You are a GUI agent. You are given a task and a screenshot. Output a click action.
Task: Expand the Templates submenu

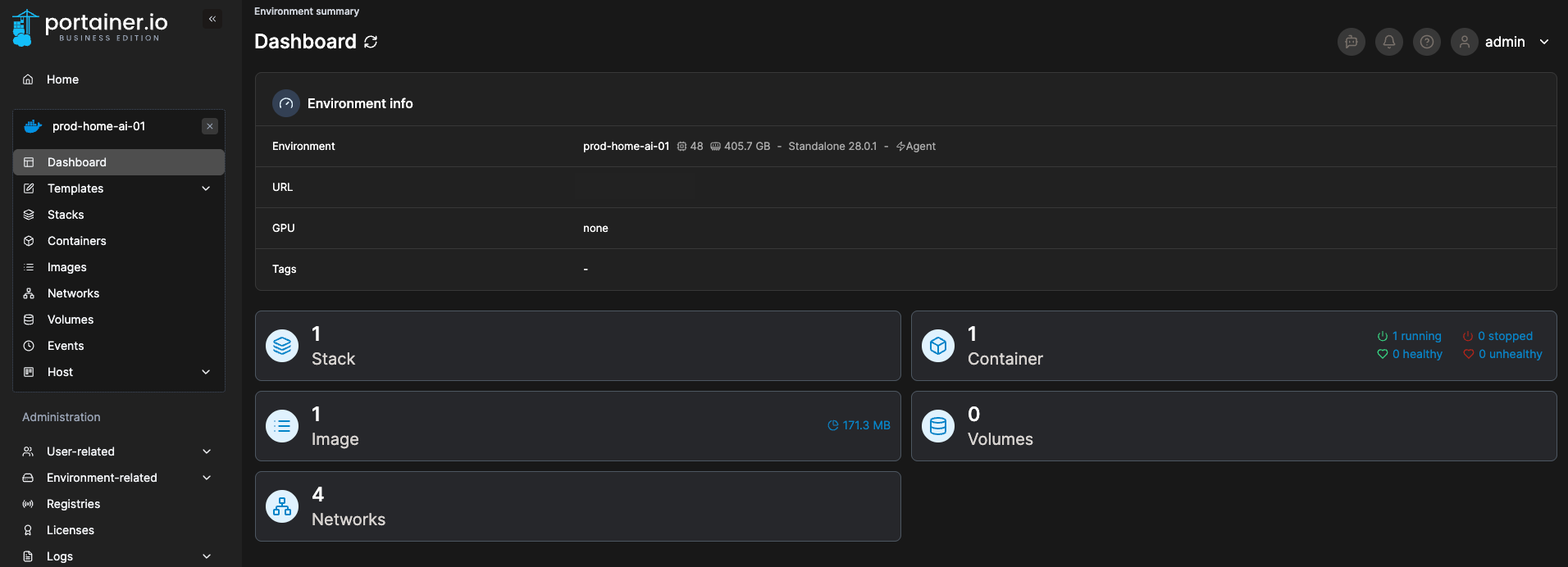(206, 188)
